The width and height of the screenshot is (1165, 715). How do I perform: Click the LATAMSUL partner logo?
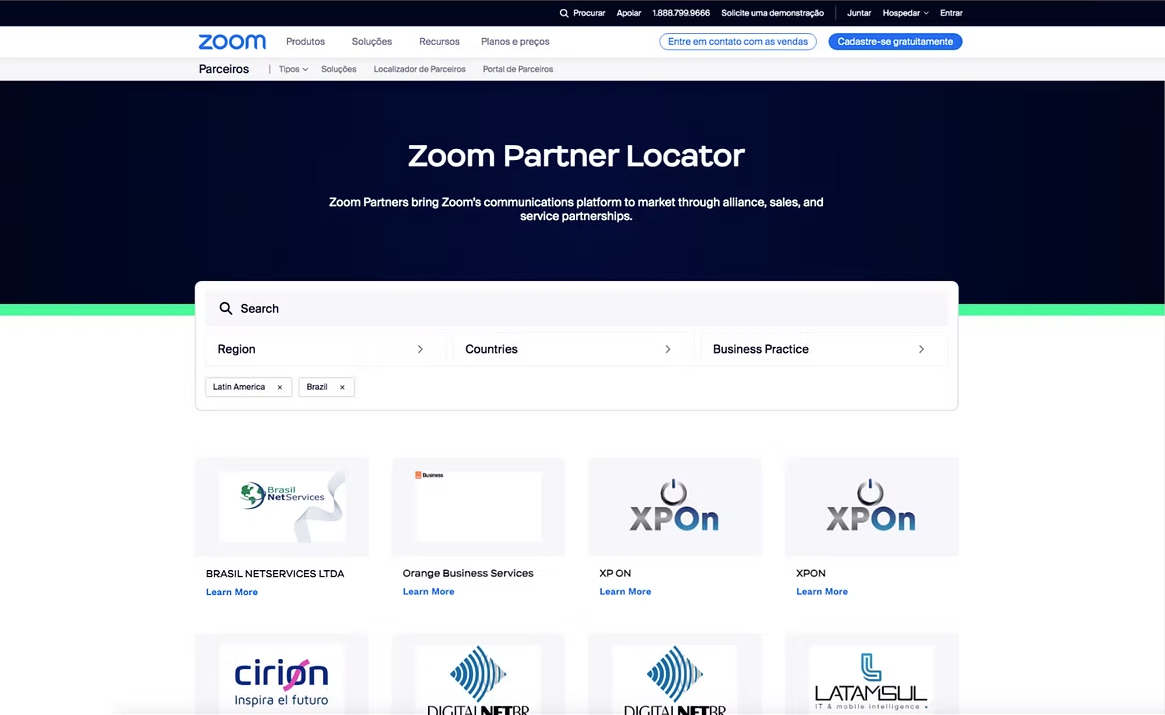(871, 675)
